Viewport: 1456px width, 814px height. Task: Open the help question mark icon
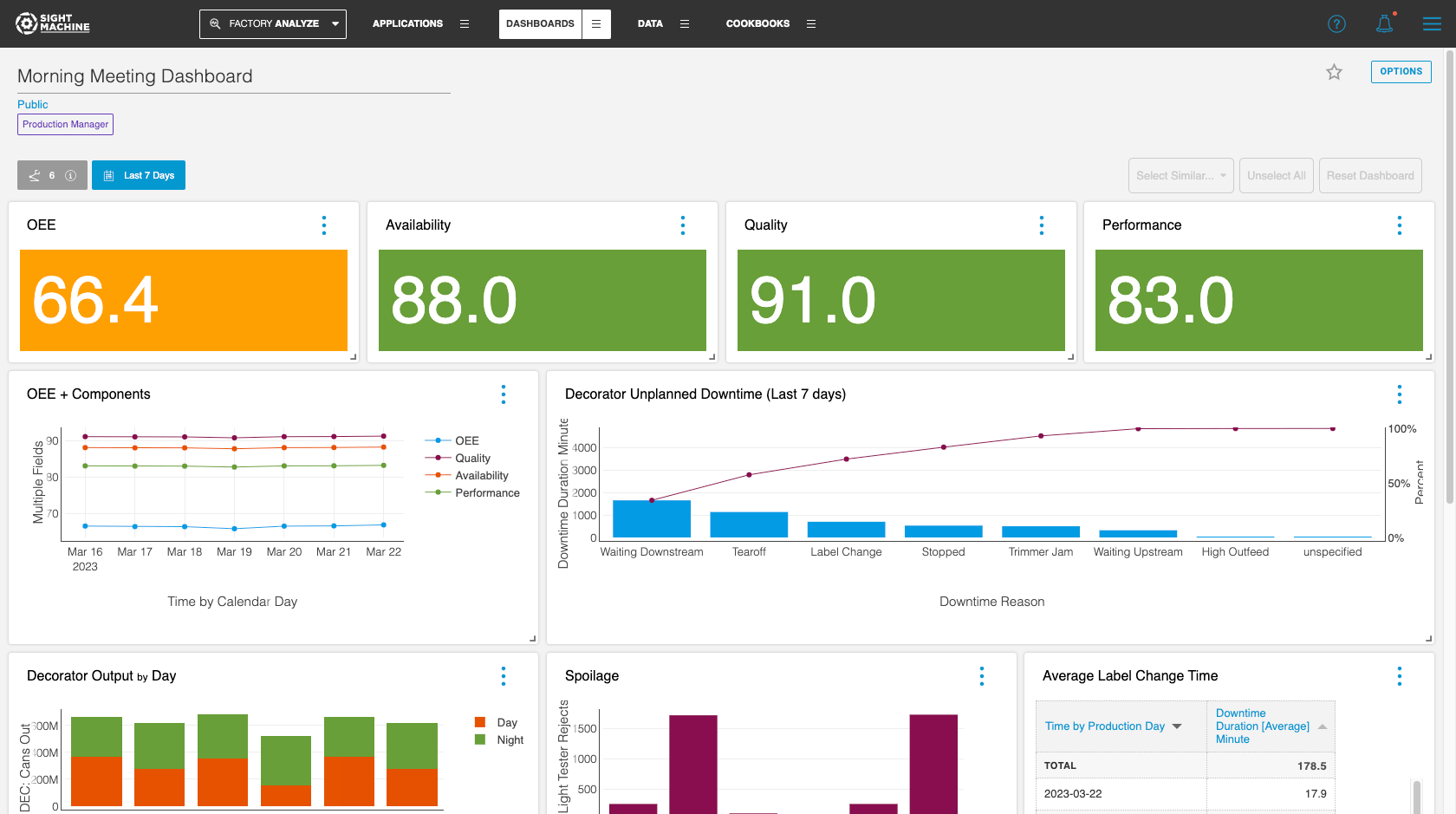pyautogui.click(x=1336, y=24)
